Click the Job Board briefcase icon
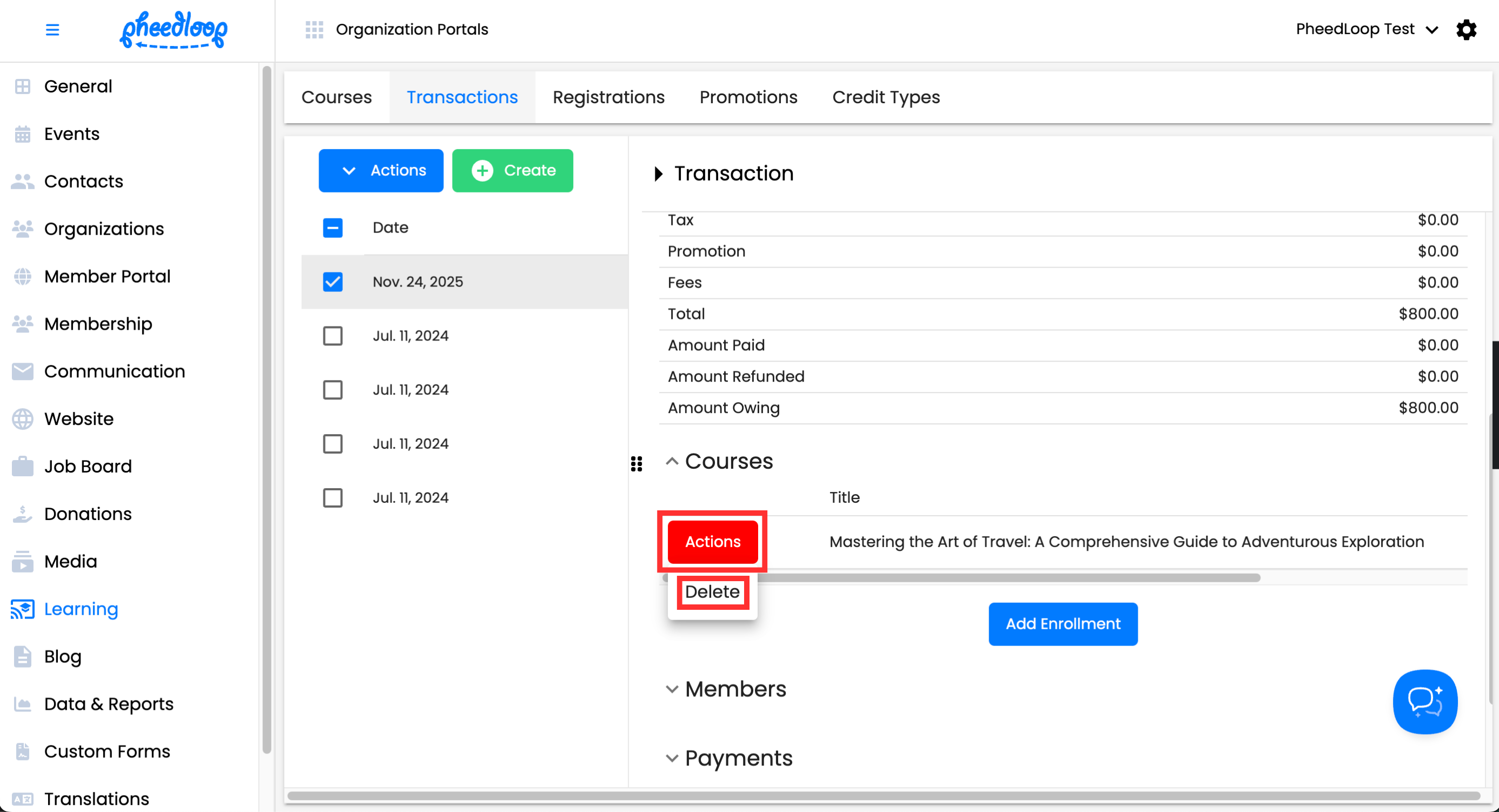Screen dimensions: 1499x812 pyautogui.click(x=23, y=466)
